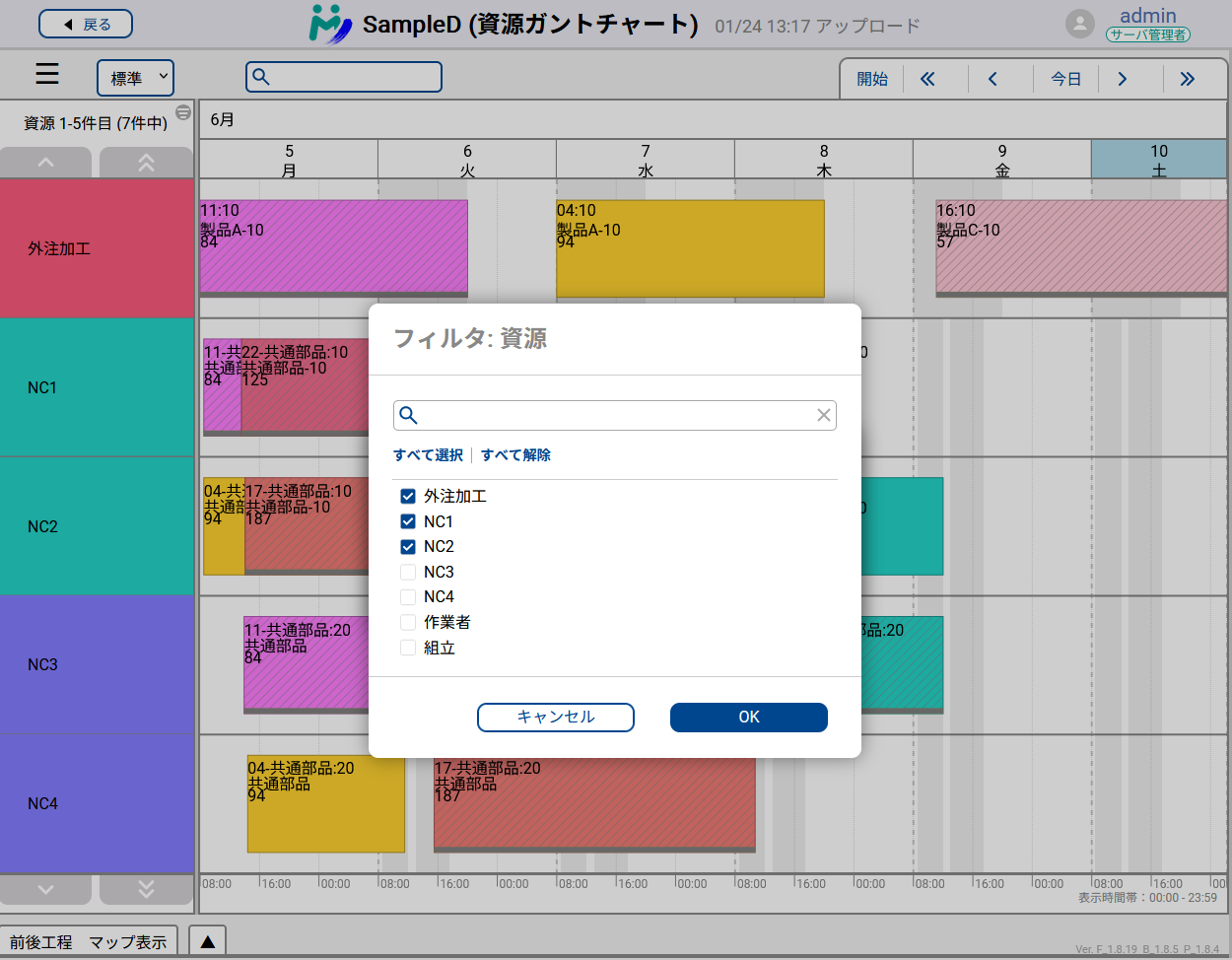1232x960 pixels.
Task: Enable the NC3 checkbox
Action: [x=408, y=572]
